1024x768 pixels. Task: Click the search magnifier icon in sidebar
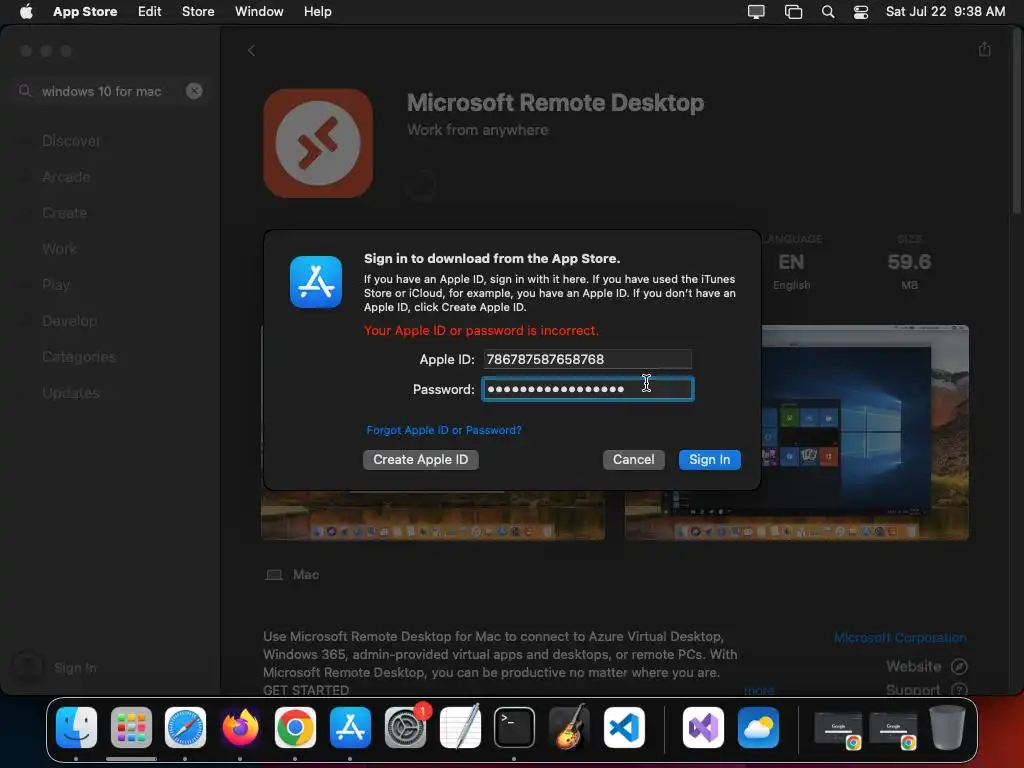click(x=25, y=91)
